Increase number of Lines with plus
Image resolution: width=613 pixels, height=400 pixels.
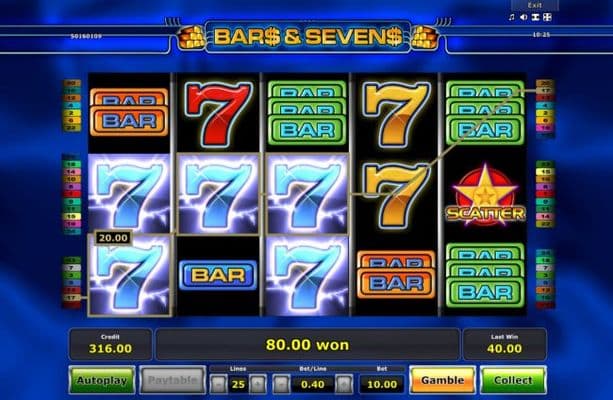(257, 384)
